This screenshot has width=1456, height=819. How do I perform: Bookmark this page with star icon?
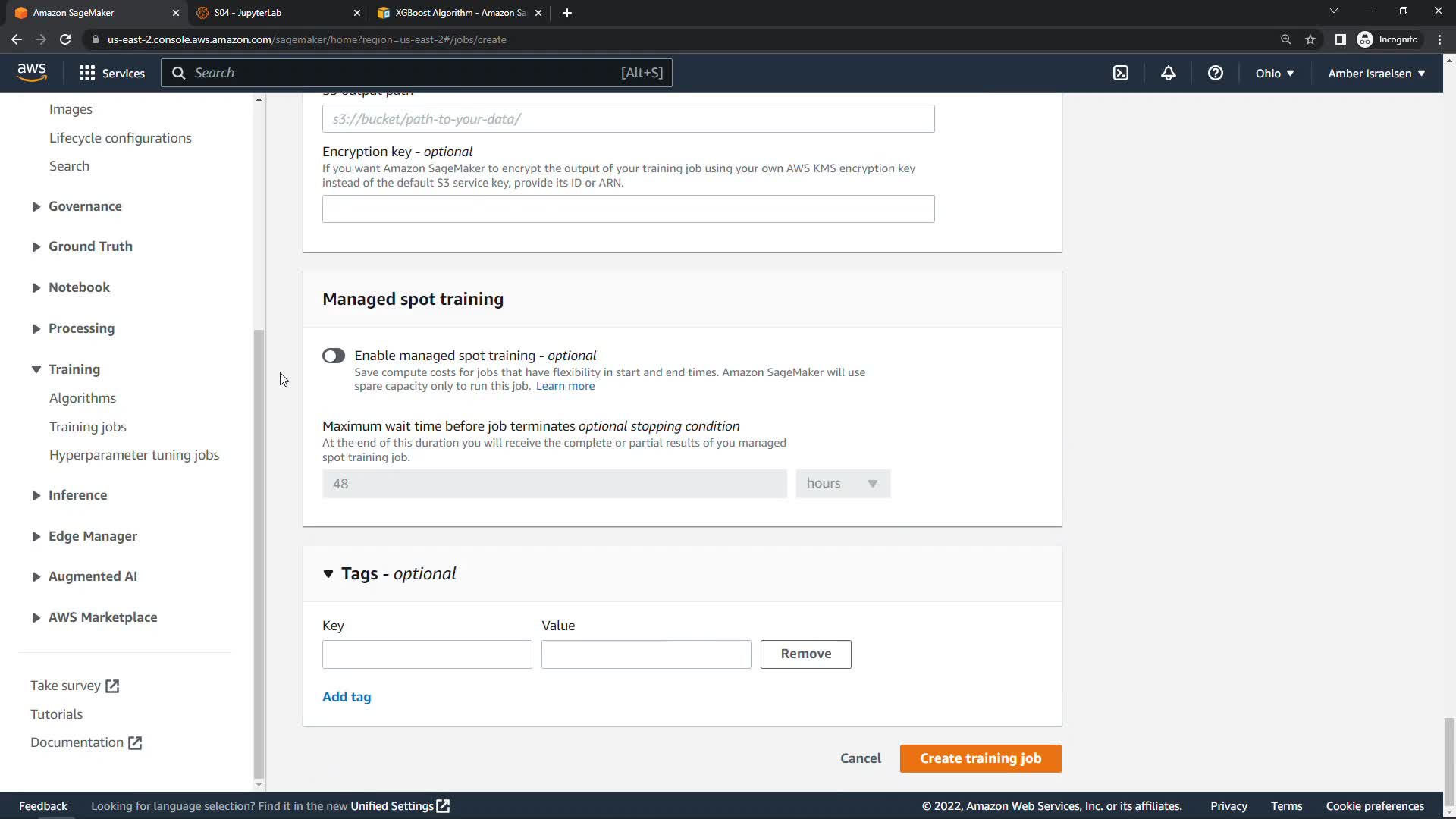click(1310, 39)
